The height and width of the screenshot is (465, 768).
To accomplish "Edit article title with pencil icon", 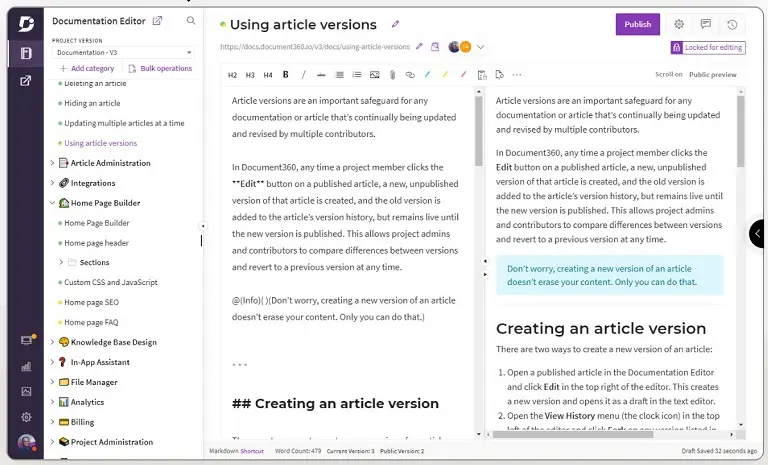I will coord(396,24).
